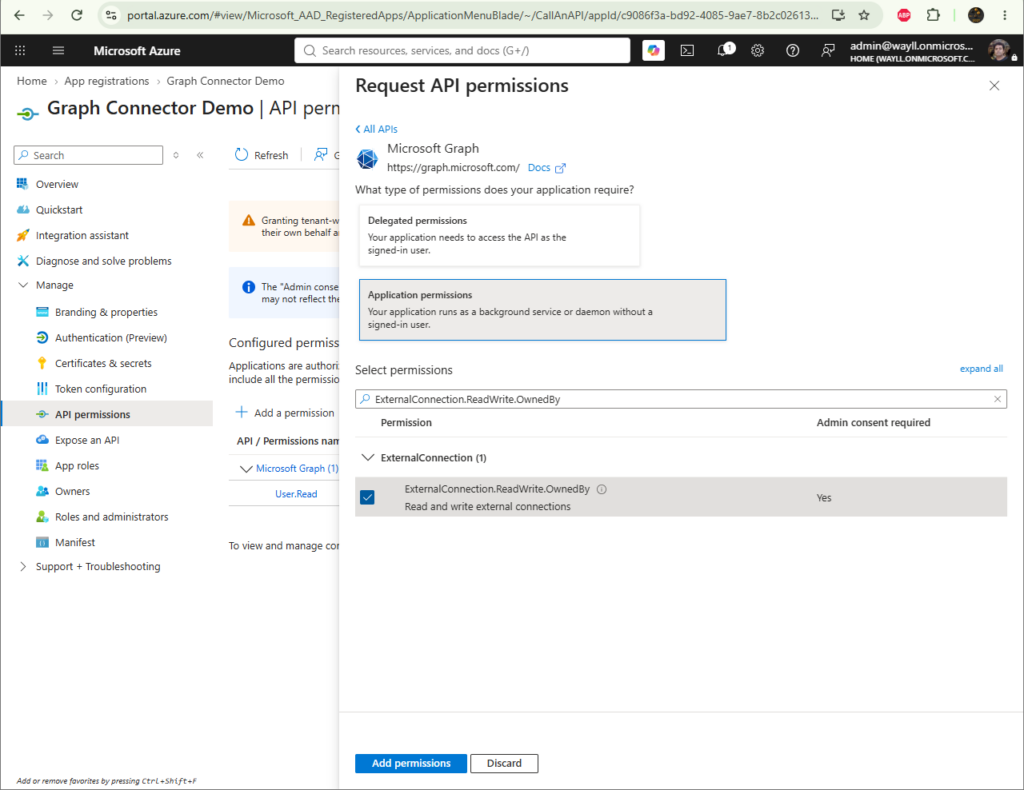Open Branding & properties
Viewport: 1024px width, 790px height.
pos(106,312)
